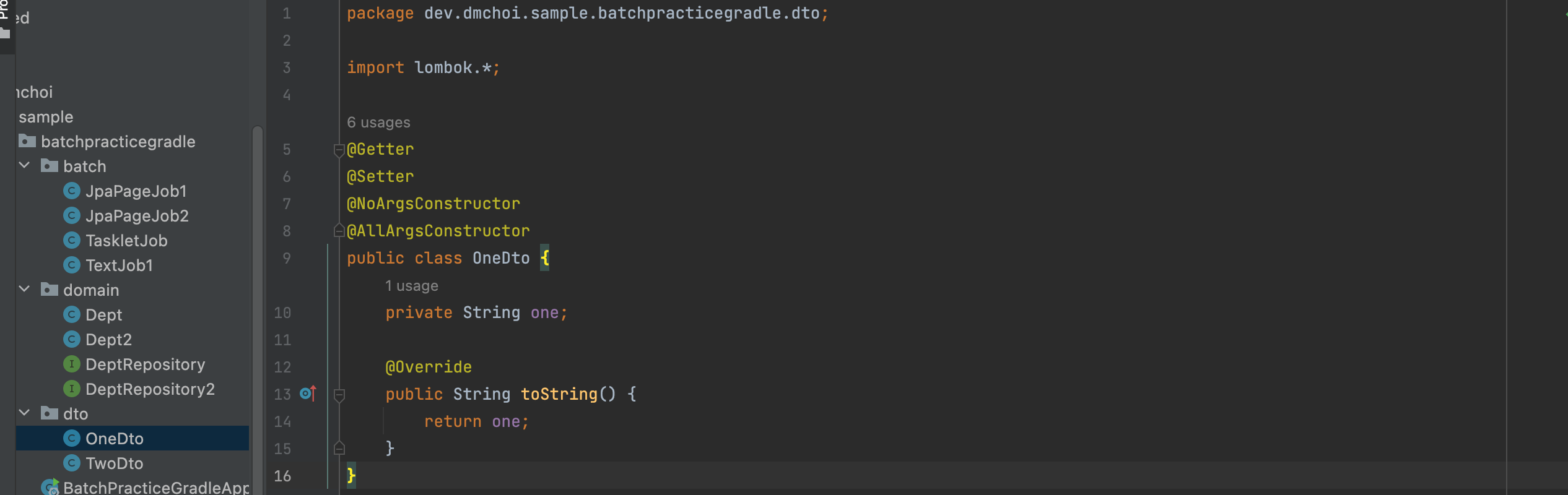This screenshot has width=1568, height=495.
Task: Click the batchpracticegradle package folder icon
Action: click(27, 141)
